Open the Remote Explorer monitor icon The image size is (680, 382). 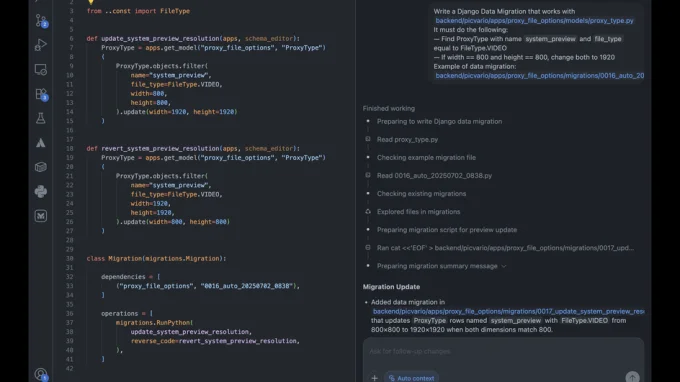(x=41, y=69)
